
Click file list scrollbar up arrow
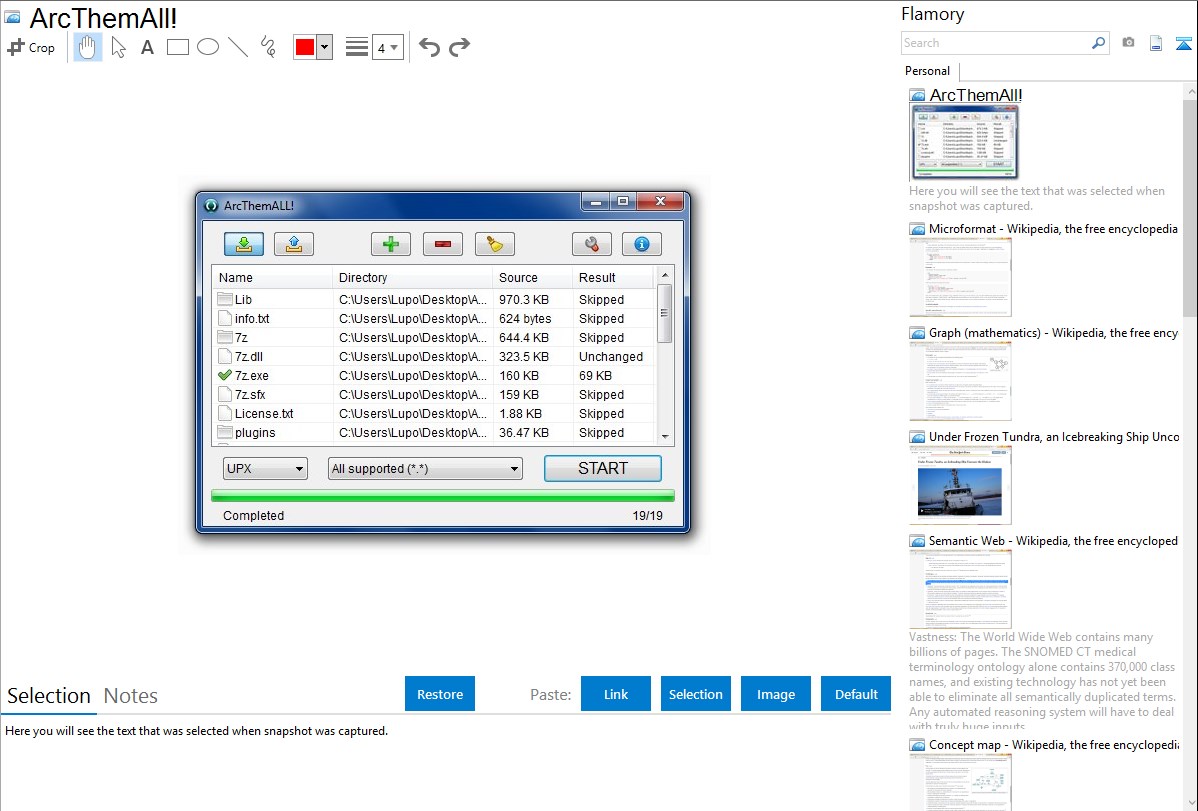click(x=665, y=275)
